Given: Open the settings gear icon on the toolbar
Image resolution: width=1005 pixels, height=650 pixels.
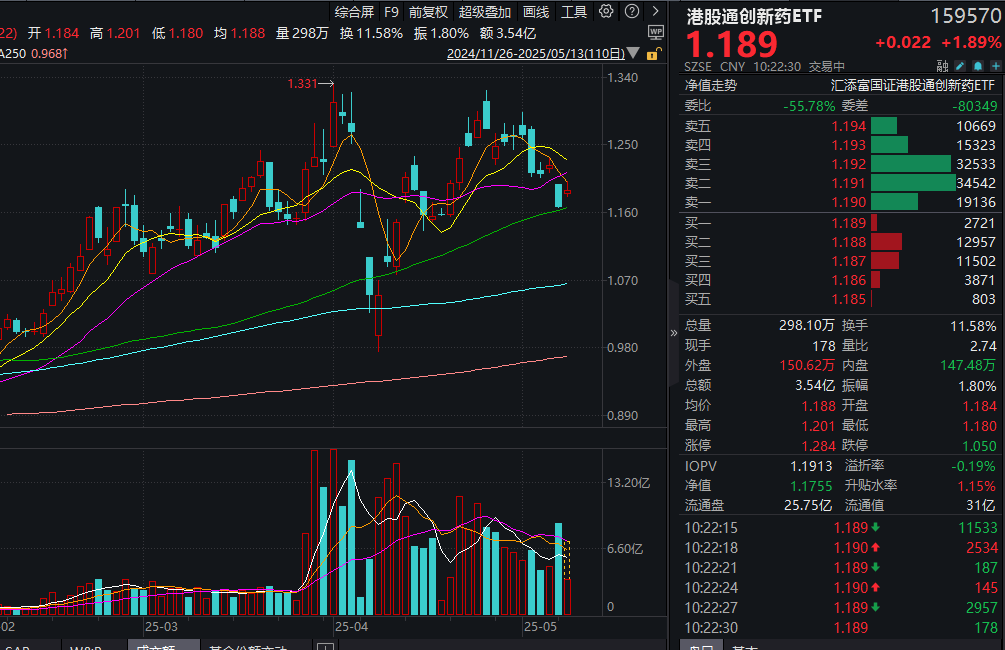Looking at the screenshot, I should [606, 11].
